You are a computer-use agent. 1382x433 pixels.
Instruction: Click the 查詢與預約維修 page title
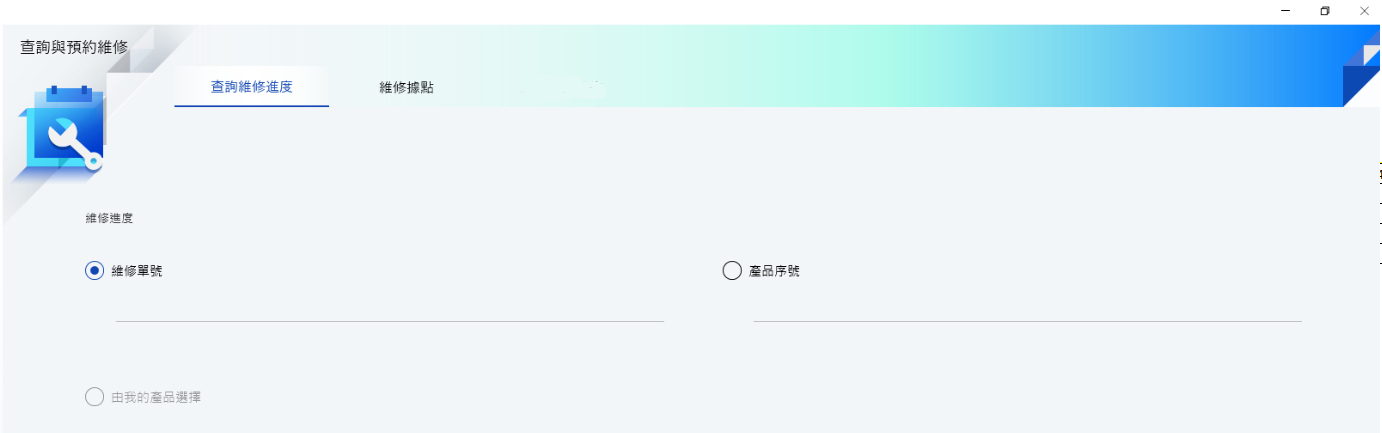[x=74, y=47]
